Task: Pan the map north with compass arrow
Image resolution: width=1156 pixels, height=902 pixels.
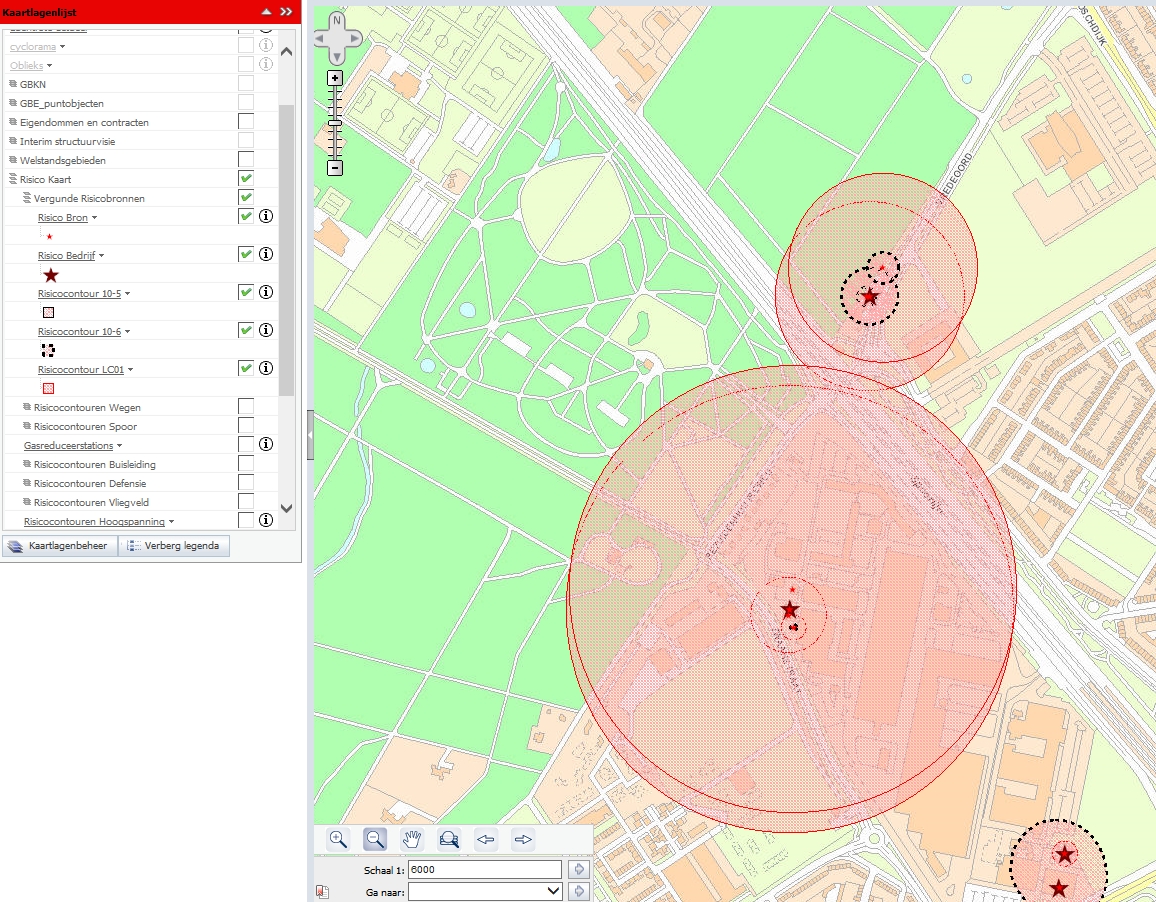Action: point(337,20)
